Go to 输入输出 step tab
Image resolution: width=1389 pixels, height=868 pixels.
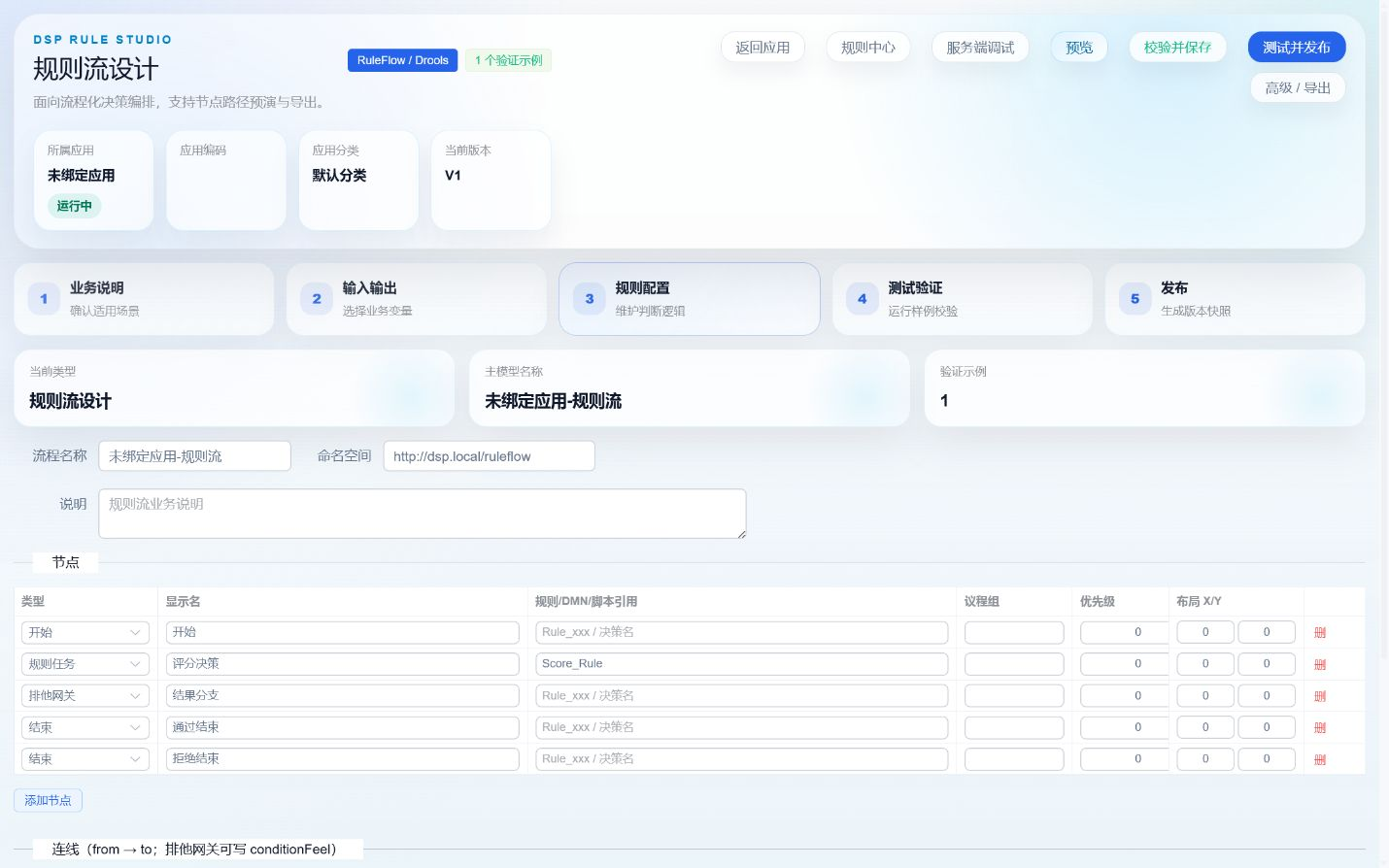click(x=417, y=299)
